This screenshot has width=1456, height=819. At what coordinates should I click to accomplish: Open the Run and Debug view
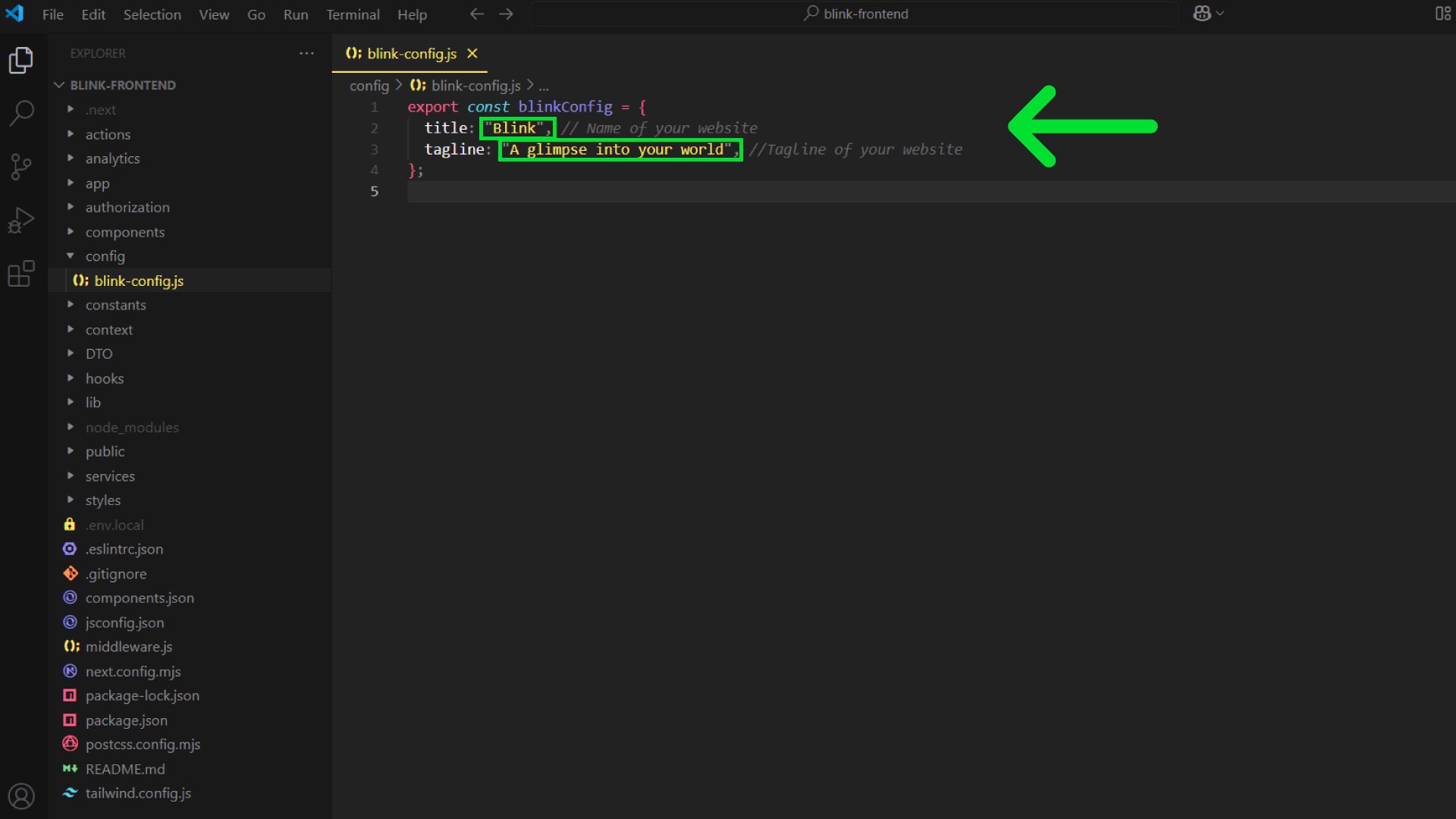(x=21, y=220)
